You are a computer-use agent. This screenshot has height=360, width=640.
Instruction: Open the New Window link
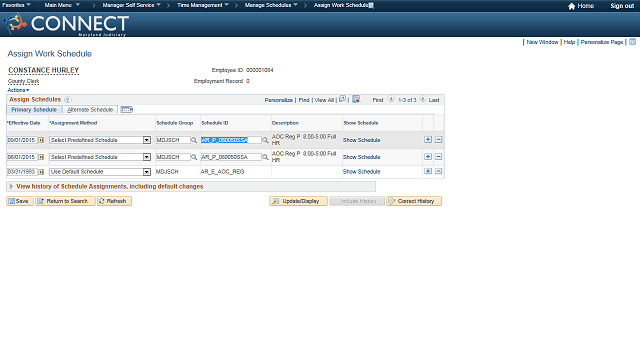click(542, 42)
